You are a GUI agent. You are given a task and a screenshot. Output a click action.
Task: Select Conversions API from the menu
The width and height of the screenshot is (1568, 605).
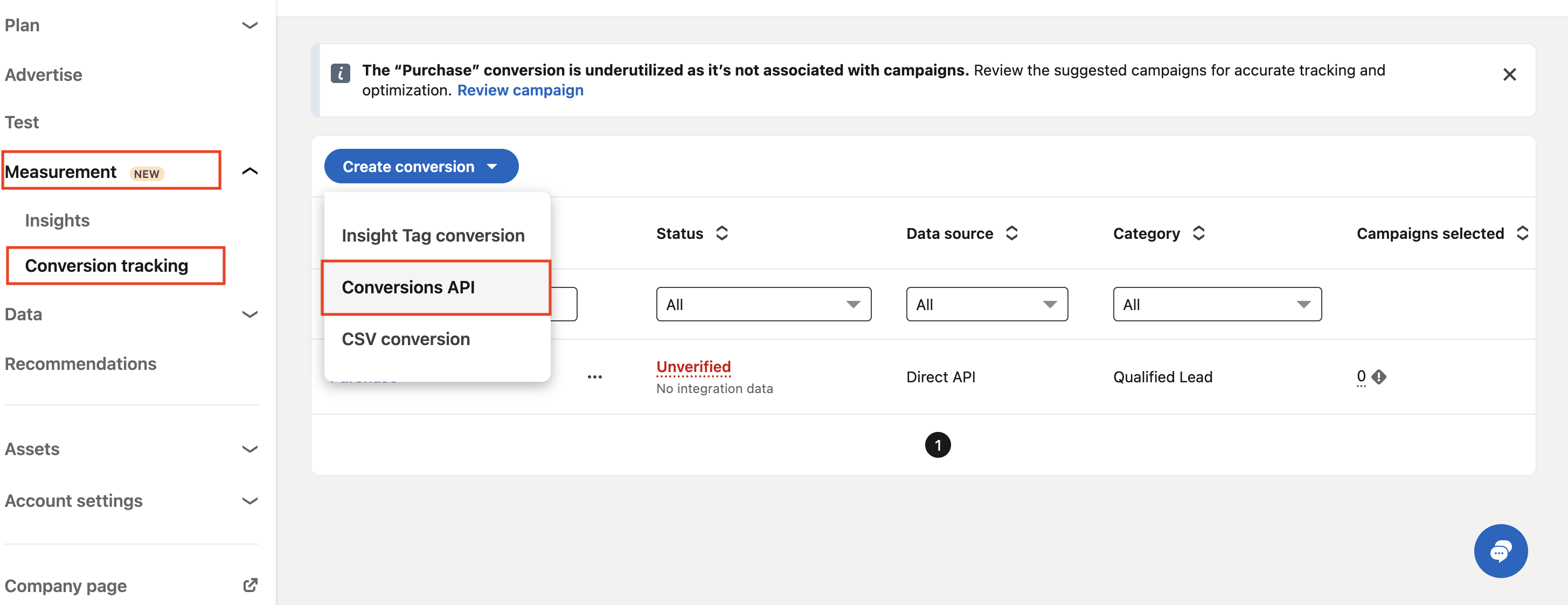click(408, 287)
